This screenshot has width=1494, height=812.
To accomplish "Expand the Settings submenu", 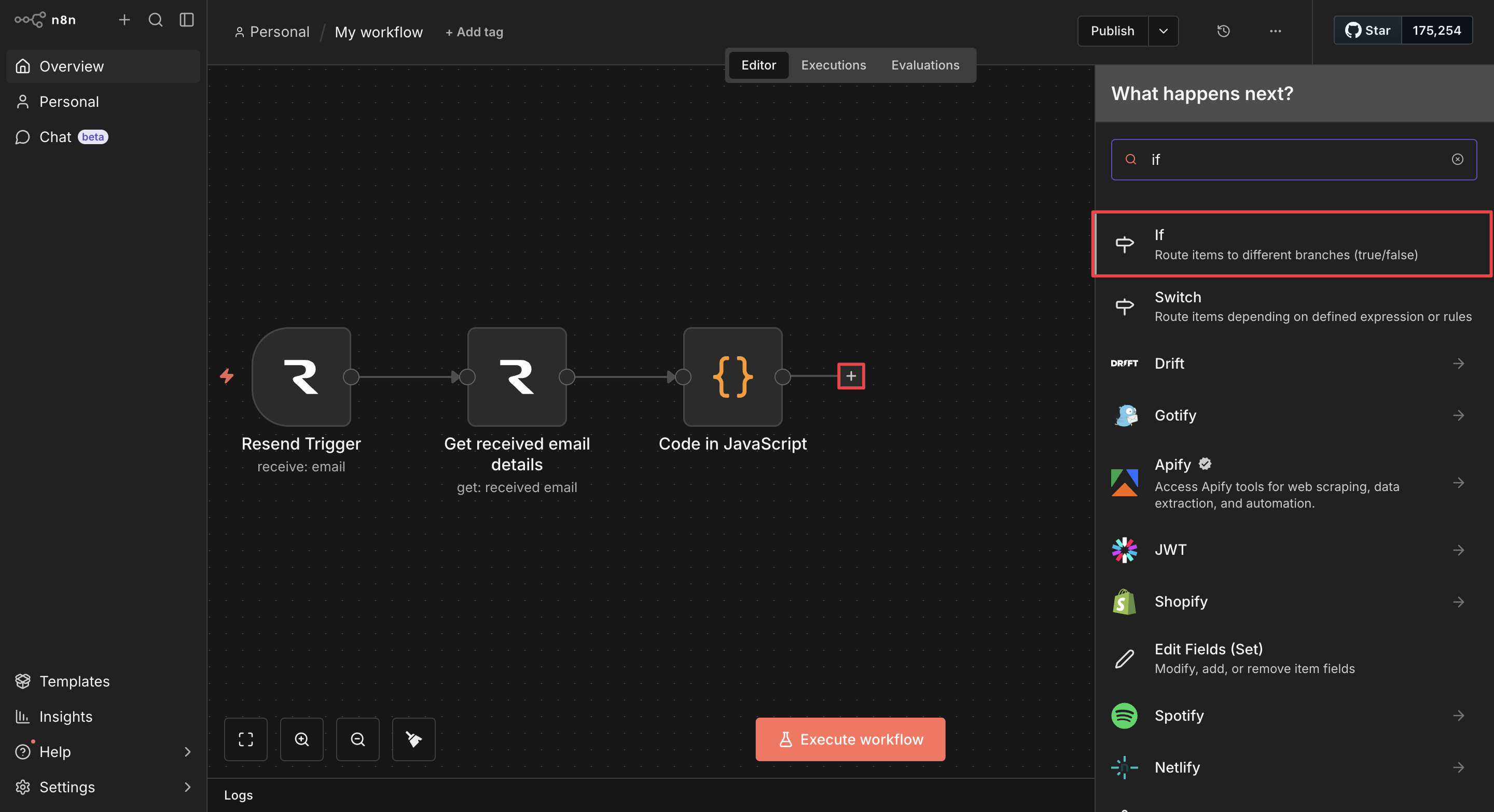I will (x=187, y=787).
